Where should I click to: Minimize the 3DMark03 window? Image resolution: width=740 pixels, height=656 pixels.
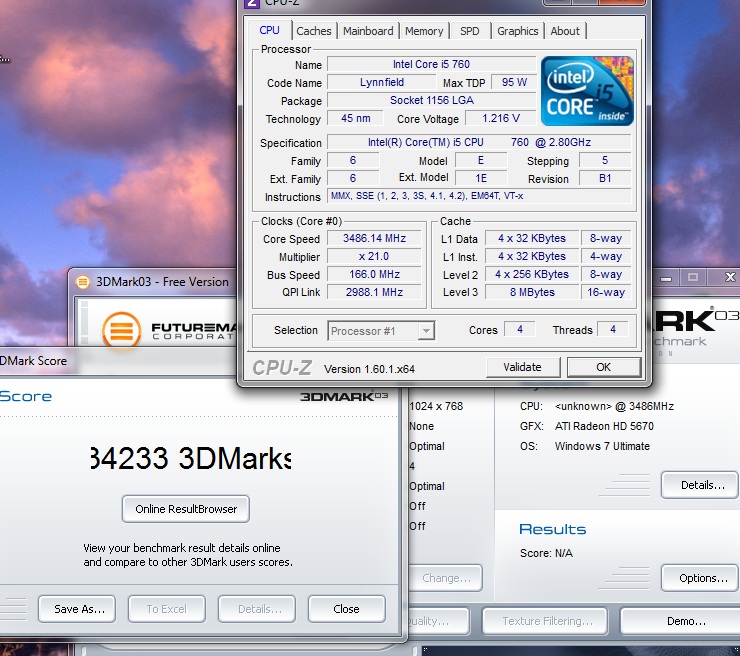pyautogui.click(x=666, y=277)
